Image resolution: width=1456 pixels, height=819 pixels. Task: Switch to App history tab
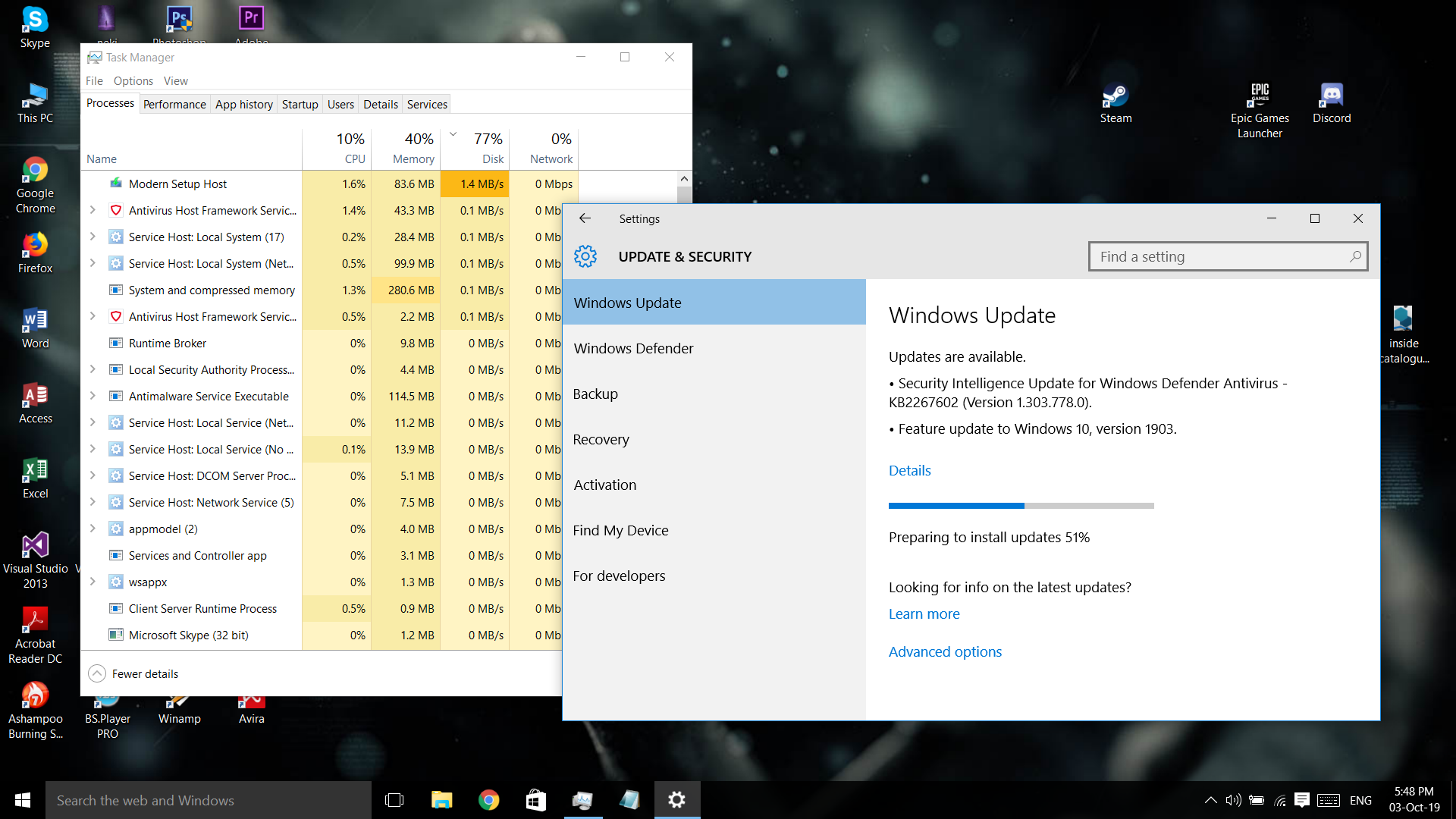243,104
